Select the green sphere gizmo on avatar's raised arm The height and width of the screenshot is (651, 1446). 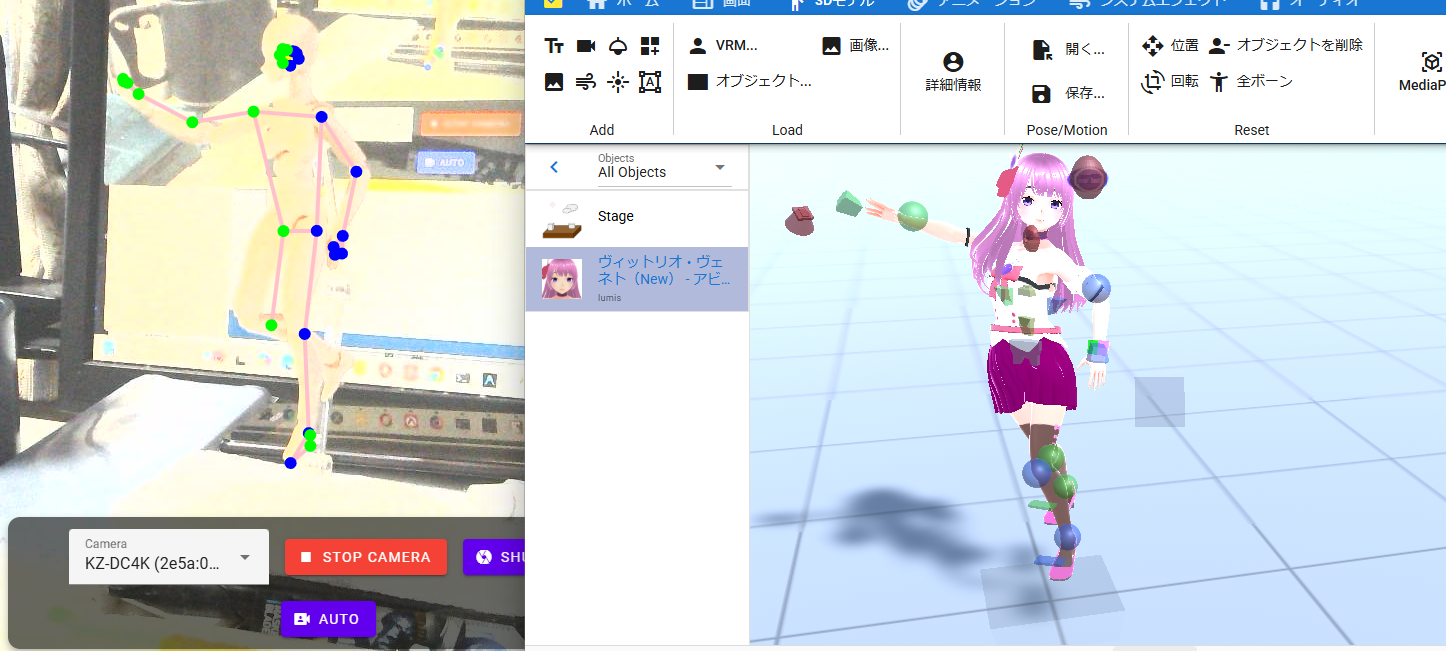click(x=912, y=216)
